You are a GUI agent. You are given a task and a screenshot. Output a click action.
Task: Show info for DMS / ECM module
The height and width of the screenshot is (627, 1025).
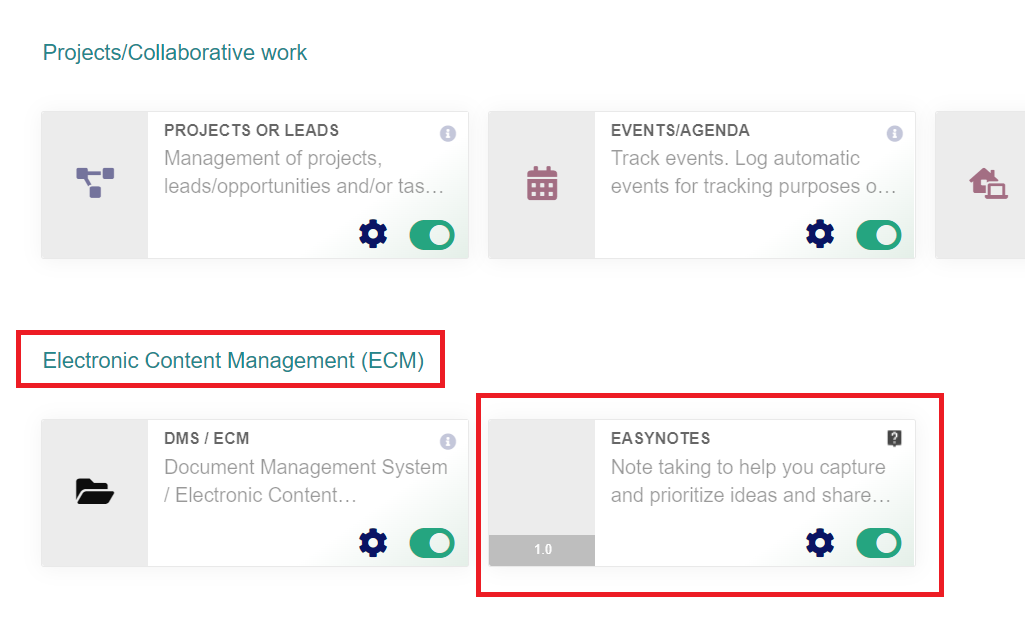tap(448, 441)
